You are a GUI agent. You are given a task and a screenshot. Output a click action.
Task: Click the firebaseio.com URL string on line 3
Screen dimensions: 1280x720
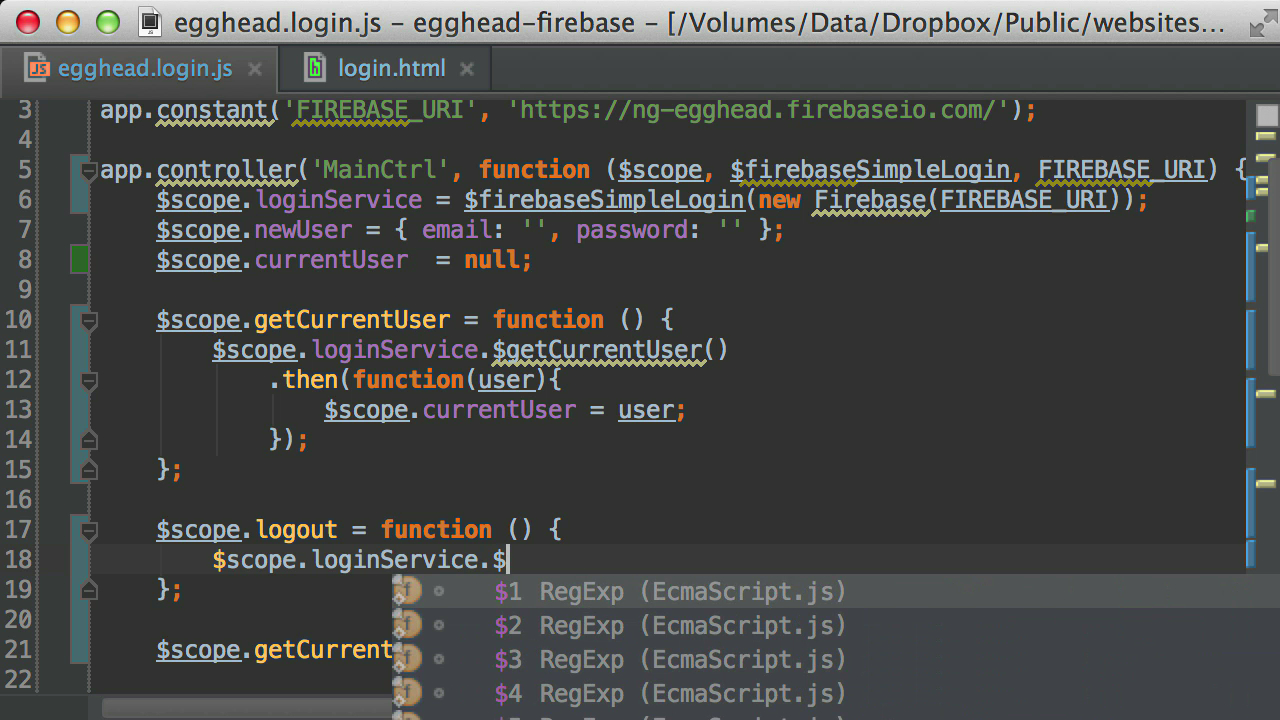(x=758, y=110)
